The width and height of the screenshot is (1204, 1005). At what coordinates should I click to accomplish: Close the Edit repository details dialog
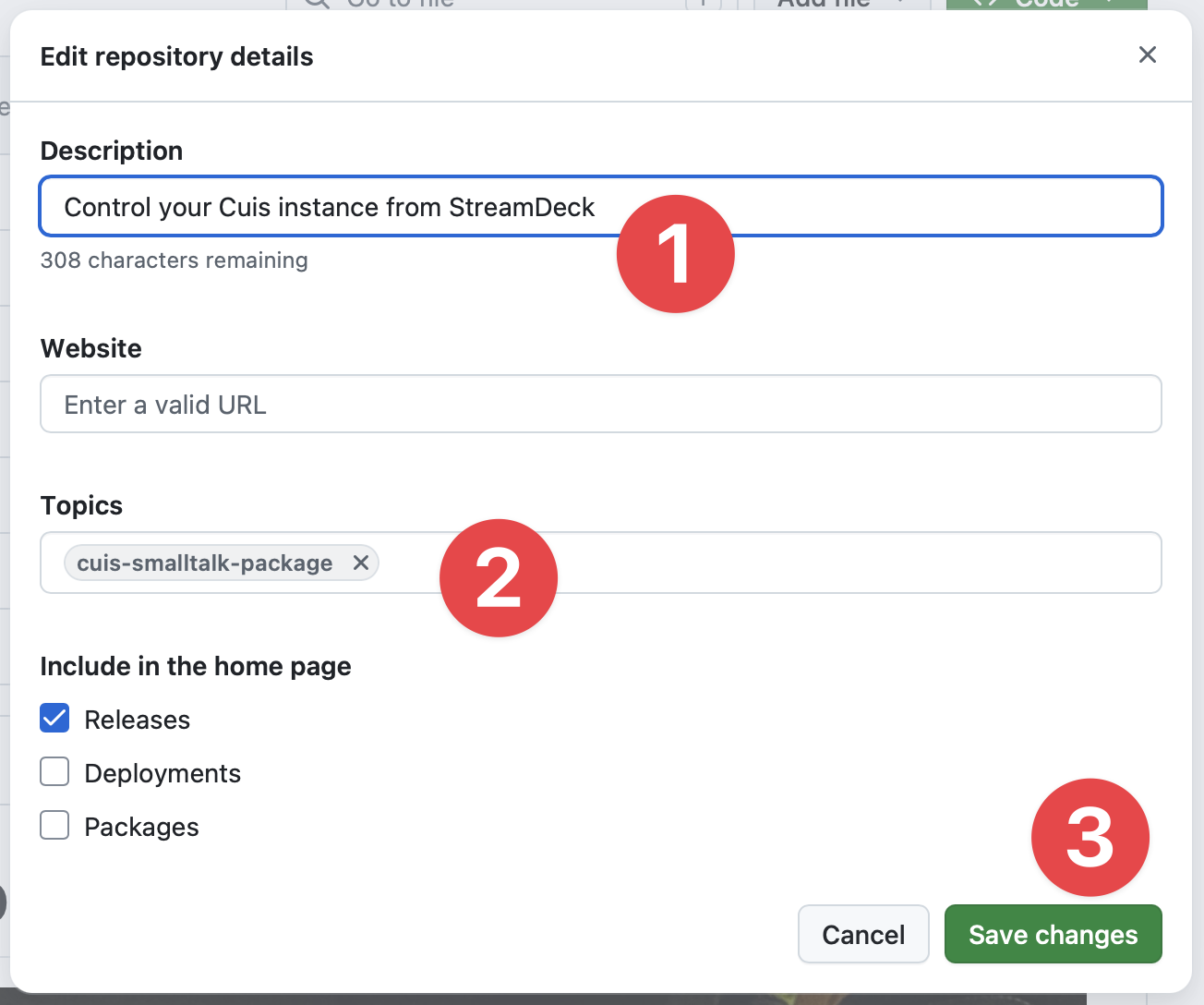point(1148,55)
